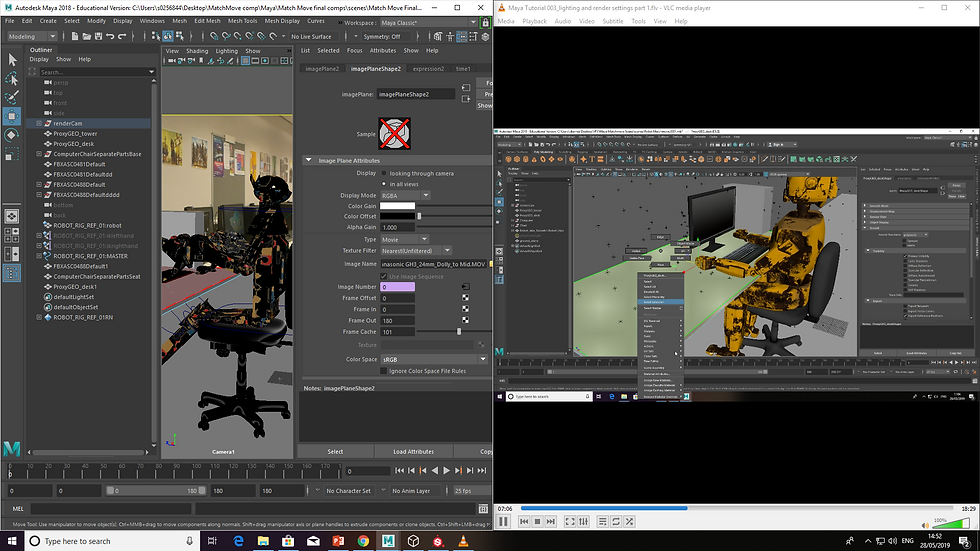
Task: Toggle Frame Out map button
Action: 466,320
